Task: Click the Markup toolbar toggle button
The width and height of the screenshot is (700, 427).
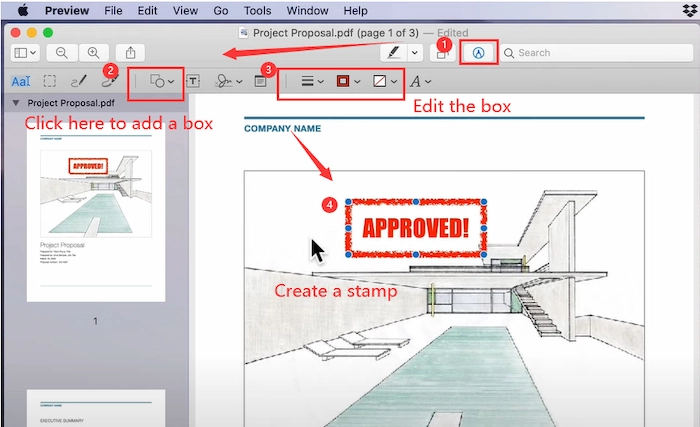Action: (477, 52)
